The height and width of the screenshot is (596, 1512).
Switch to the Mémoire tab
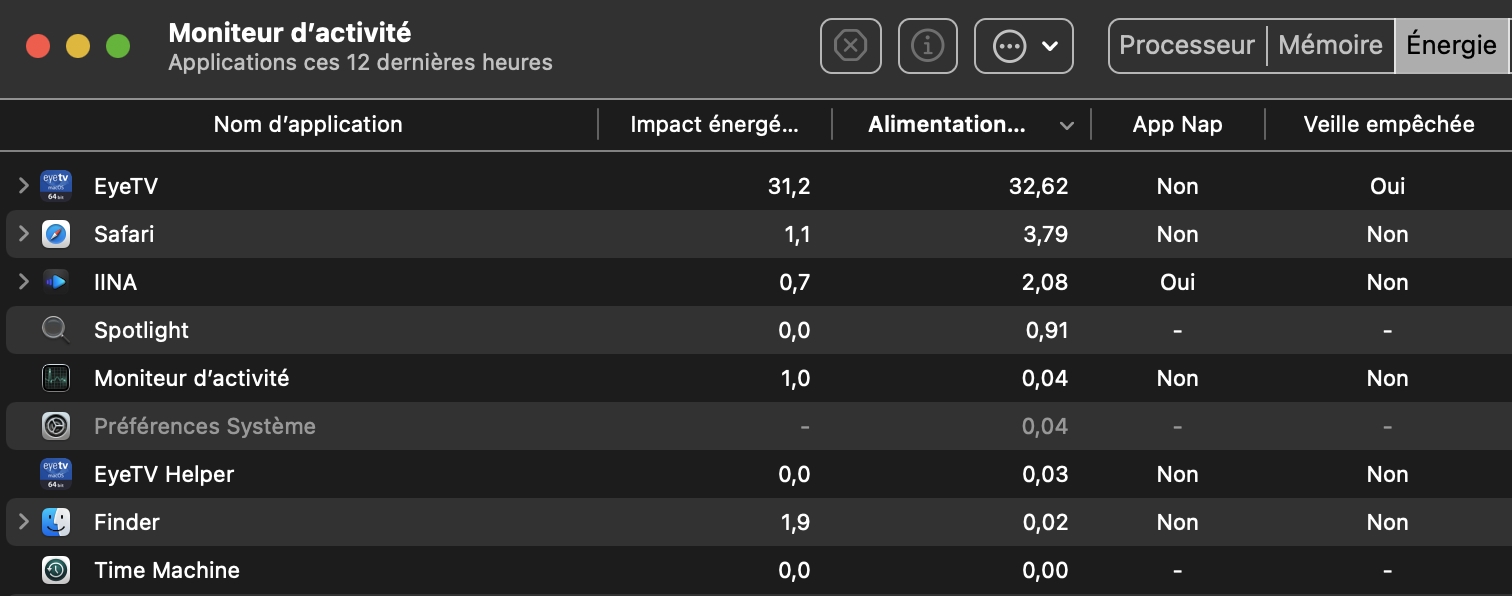tap(1330, 46)
